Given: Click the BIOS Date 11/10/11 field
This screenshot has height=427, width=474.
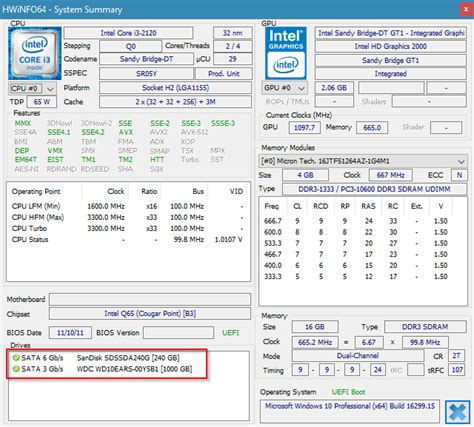Looking at the screenshot, I should point(70,333).
